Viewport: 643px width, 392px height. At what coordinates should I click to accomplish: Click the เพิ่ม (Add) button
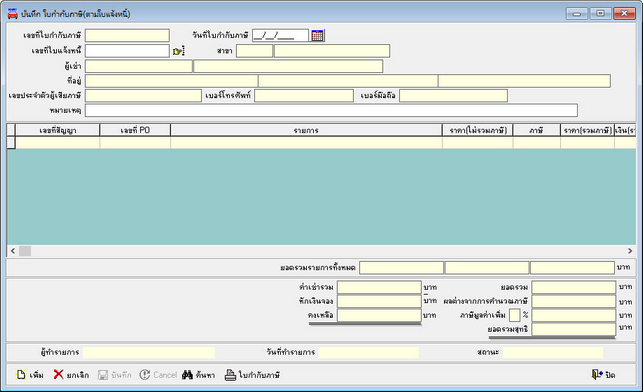click(30, 375)
